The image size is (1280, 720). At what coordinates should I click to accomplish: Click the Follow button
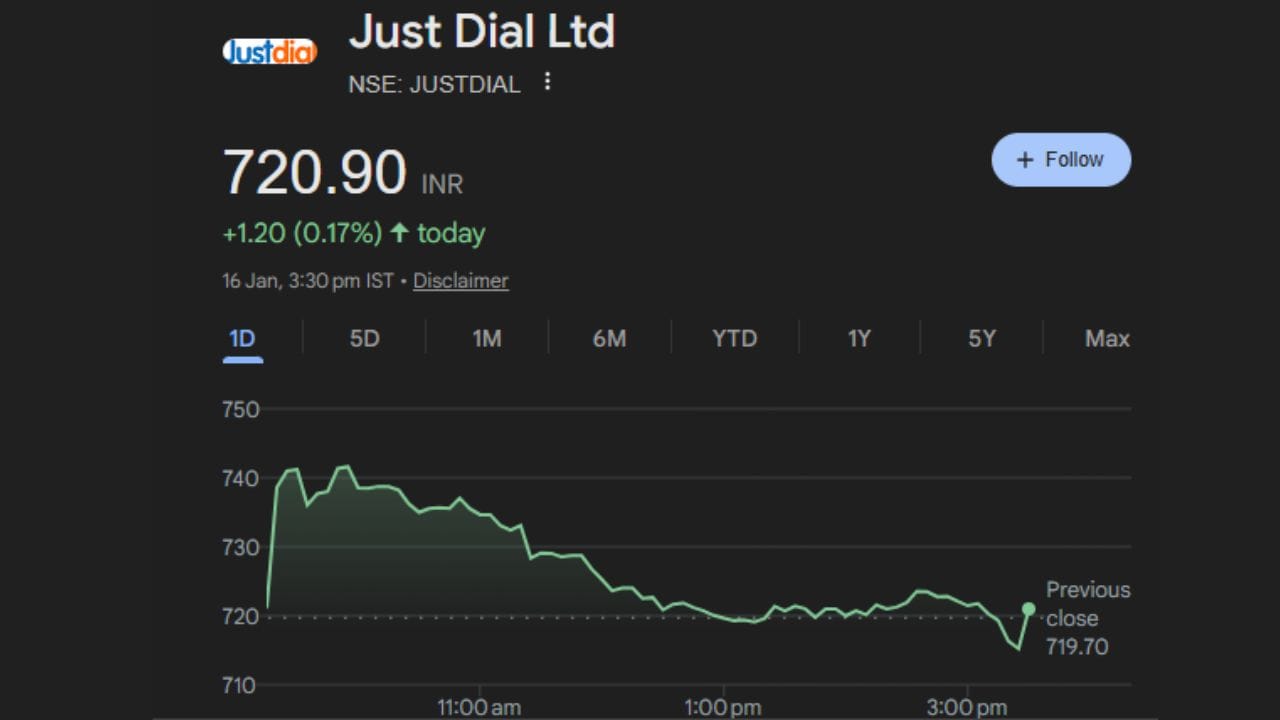pos(1061,160)
